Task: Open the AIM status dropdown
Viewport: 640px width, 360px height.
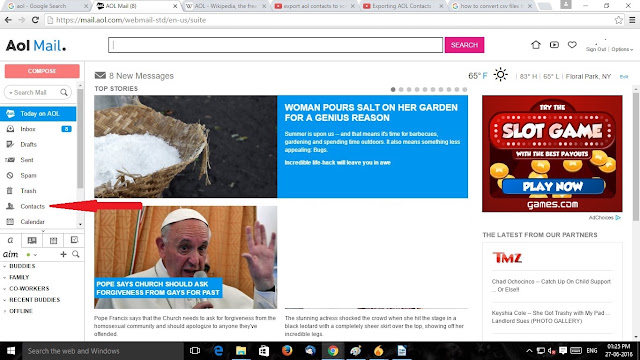Action: [32, 255]
